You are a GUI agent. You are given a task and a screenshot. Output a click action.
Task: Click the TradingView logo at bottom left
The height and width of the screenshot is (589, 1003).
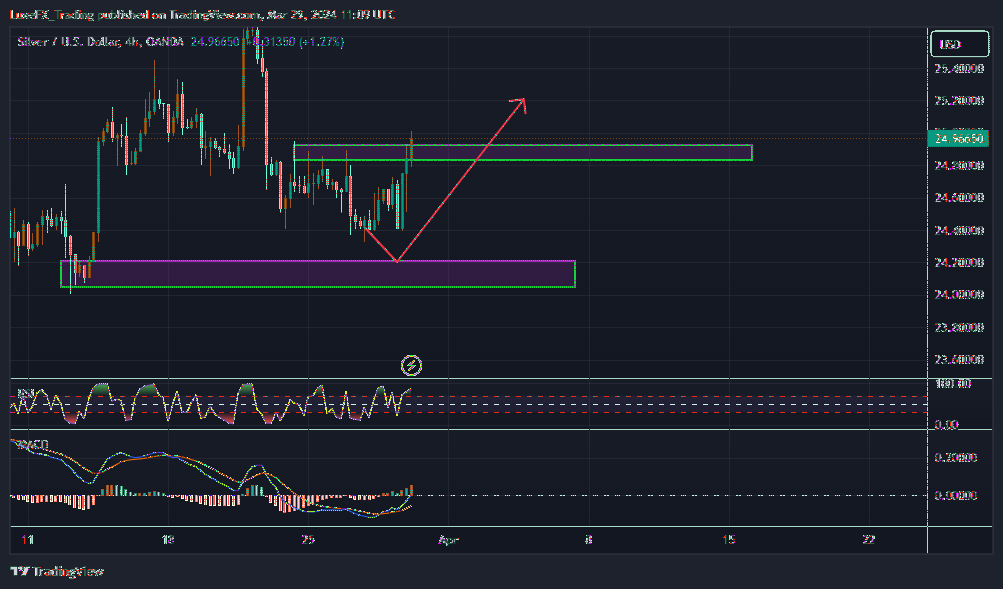56,571
